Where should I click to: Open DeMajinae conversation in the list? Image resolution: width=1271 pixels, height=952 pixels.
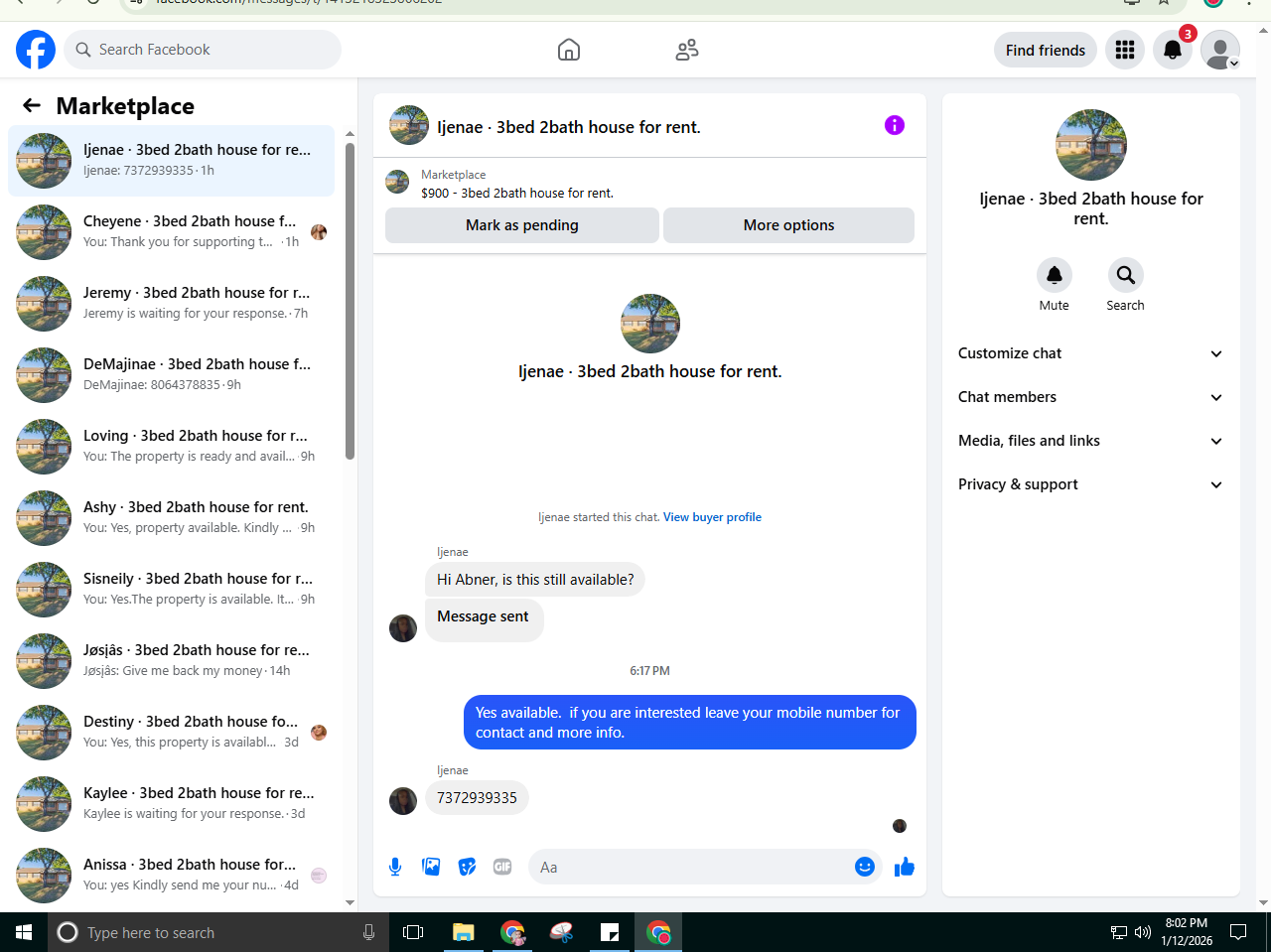click(171, 375)
